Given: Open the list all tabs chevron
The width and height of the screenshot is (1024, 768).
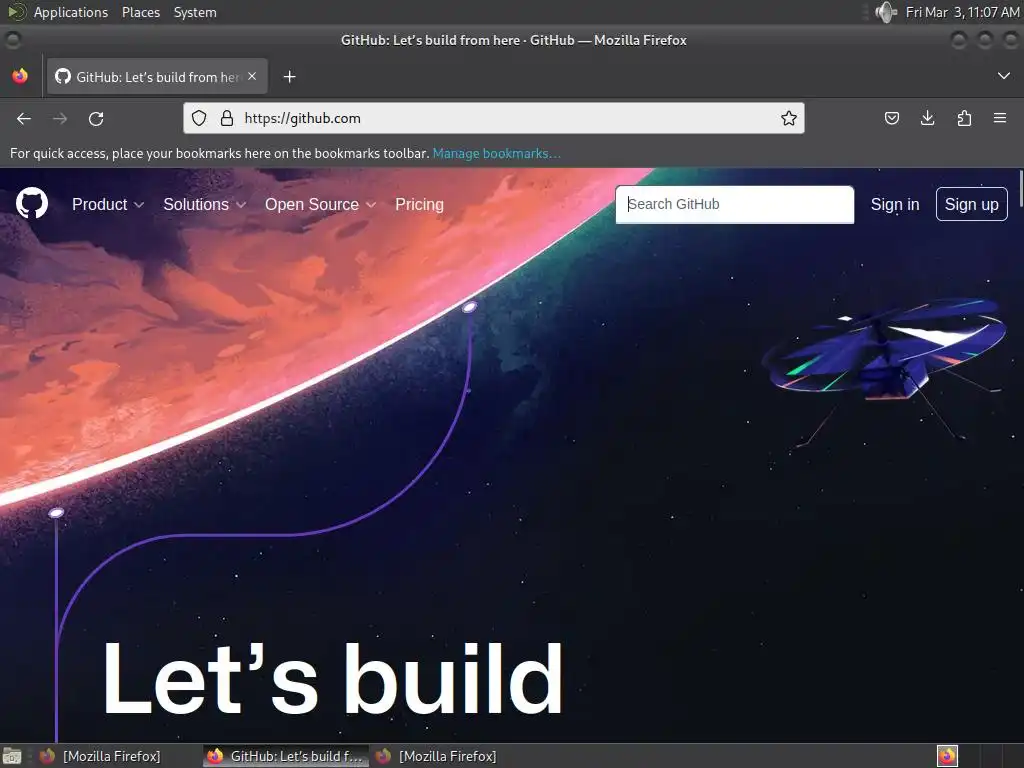Looking at the screenshot, I should (x=1004, y=76).
